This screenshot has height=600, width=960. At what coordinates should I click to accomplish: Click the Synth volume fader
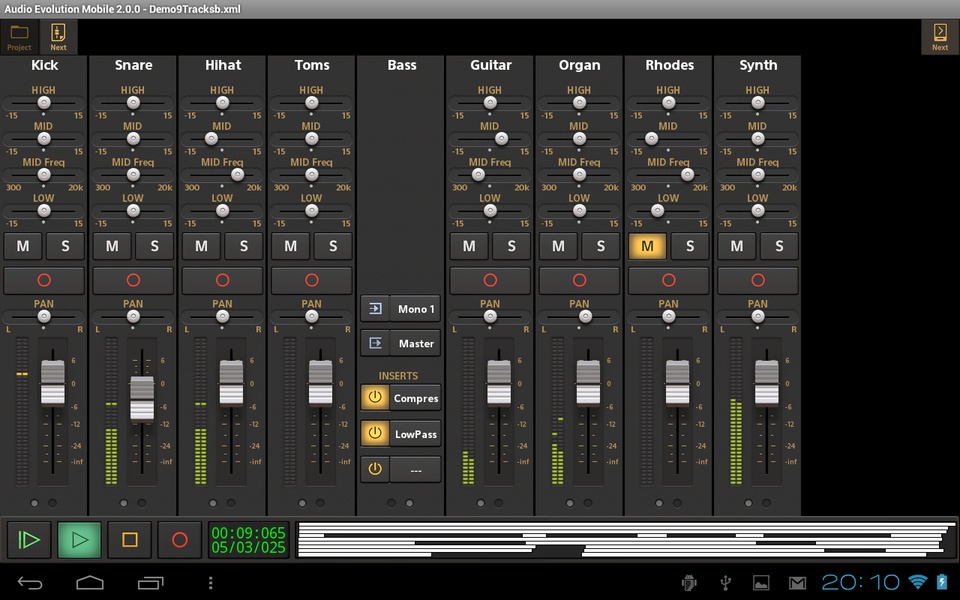tap(766, 382)
